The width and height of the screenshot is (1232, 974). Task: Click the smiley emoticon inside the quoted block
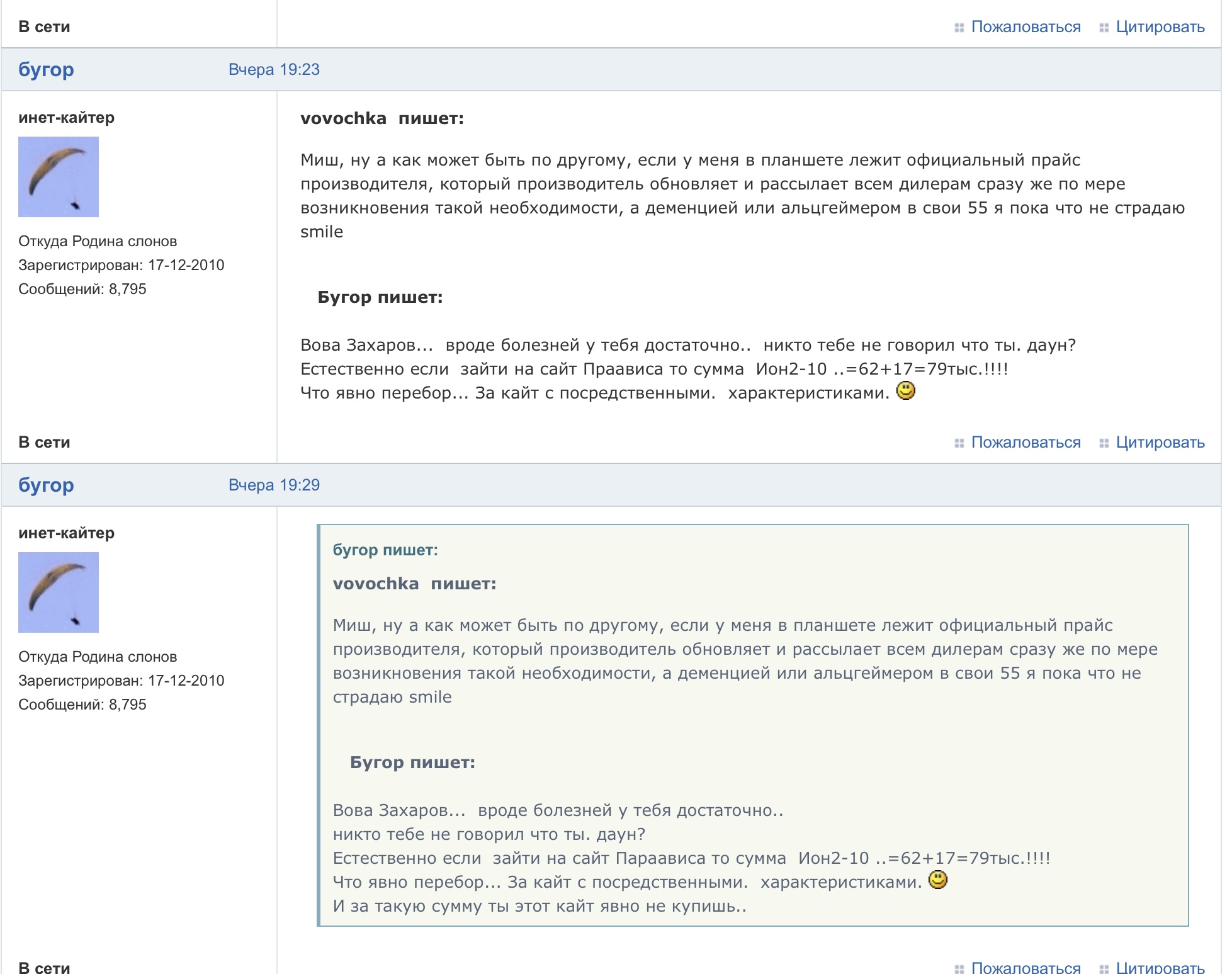pyautogui.click(x=938, y=880)
